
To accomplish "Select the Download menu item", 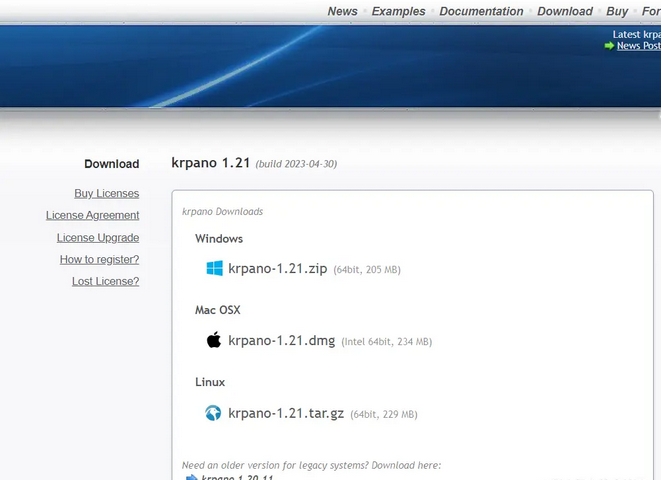I will (x=565, y=11).
